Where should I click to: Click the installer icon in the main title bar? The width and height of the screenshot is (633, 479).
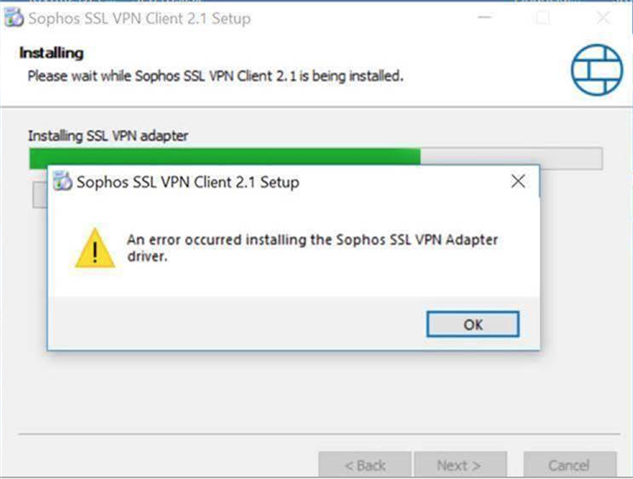14,18
